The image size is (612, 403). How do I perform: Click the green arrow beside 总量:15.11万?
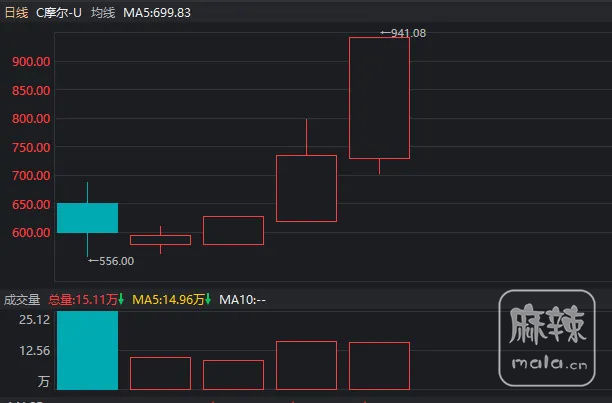click(121, 299)
